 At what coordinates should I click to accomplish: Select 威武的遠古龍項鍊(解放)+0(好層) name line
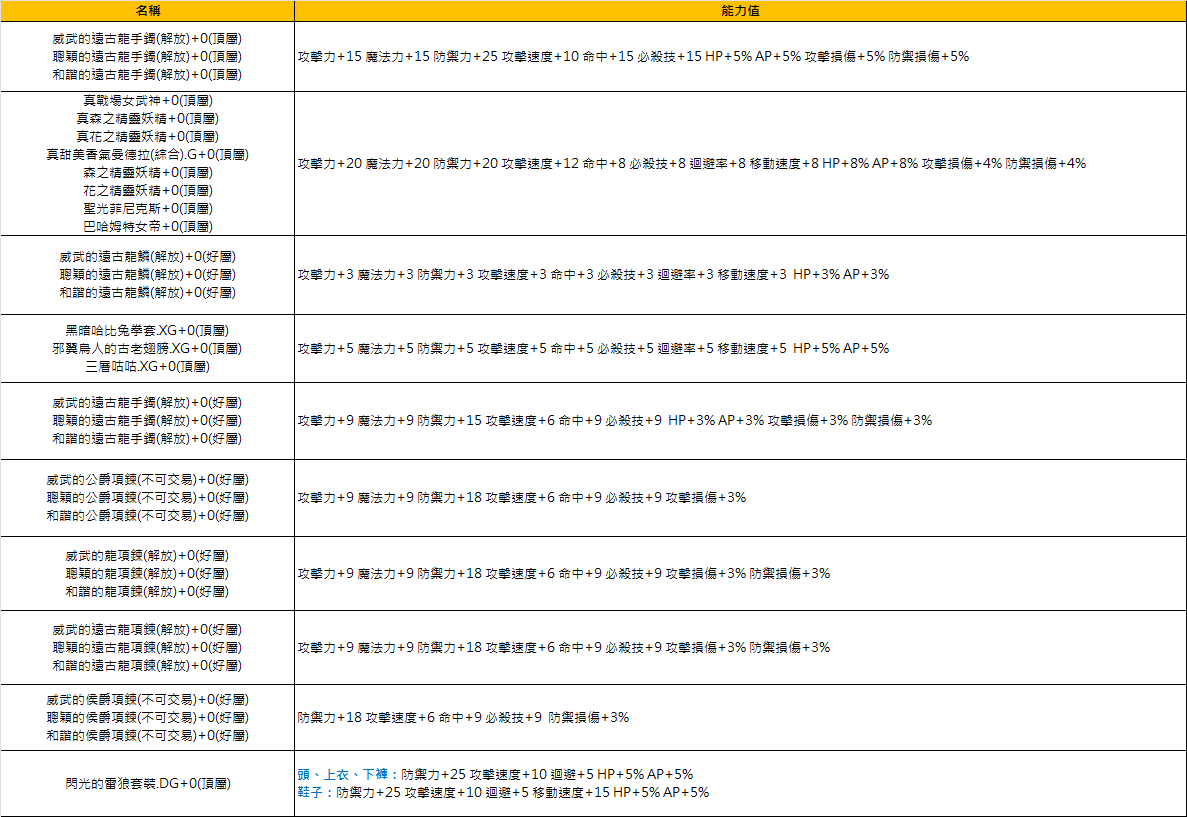click(148, 630)
